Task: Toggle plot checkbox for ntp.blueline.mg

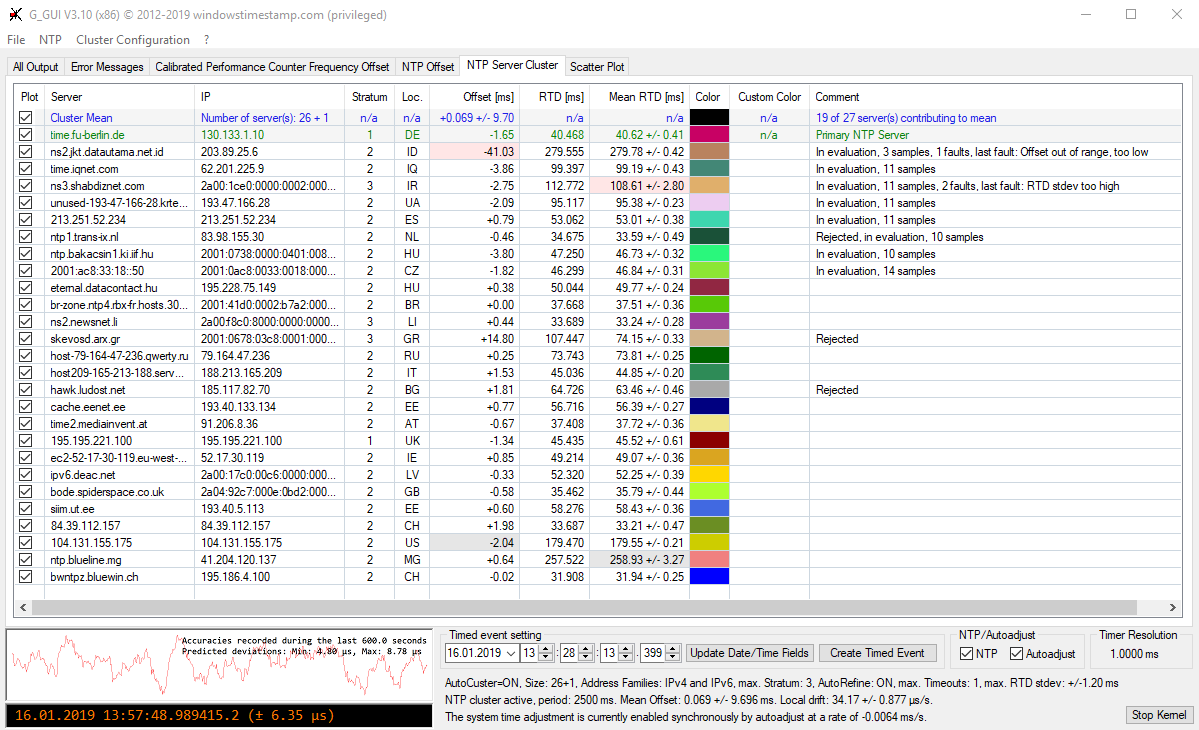Action: coord(26,560)
